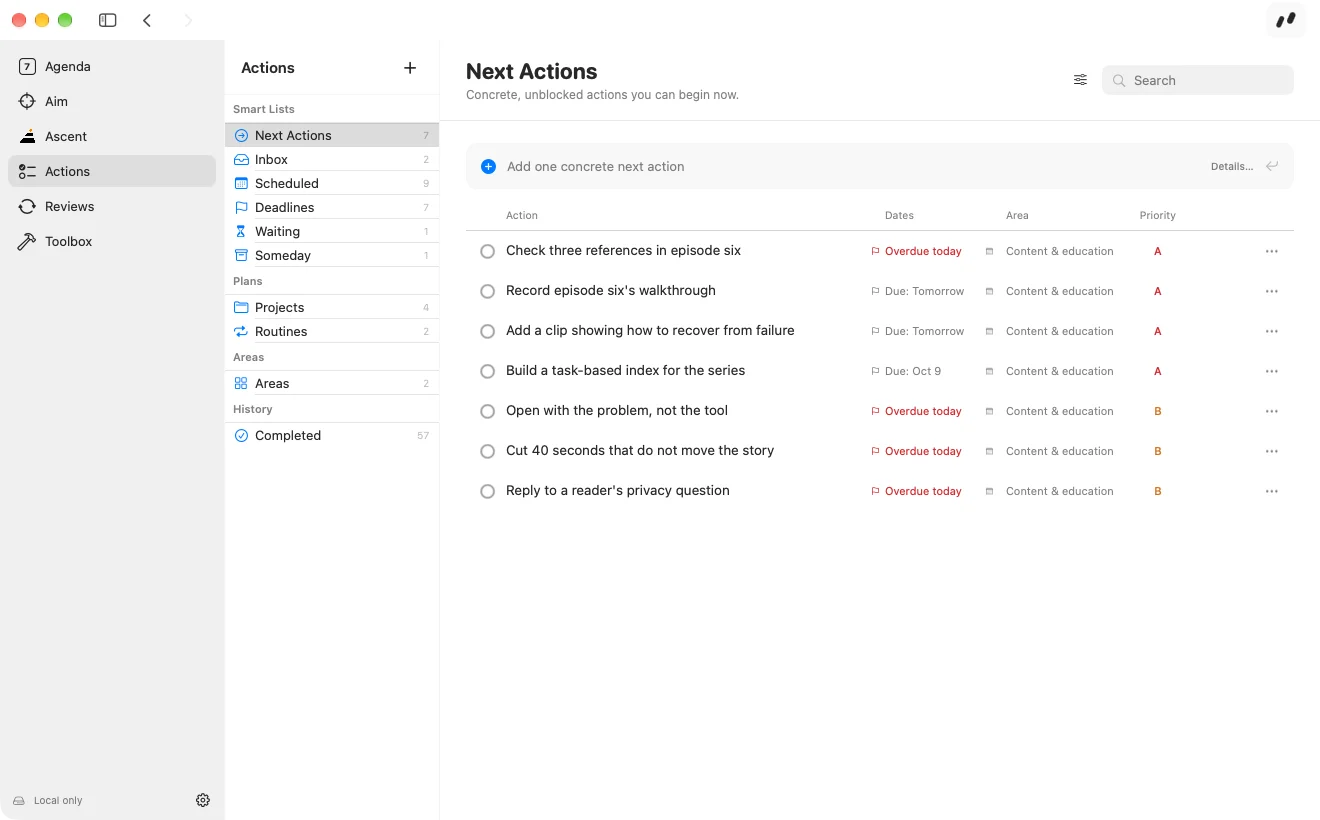Click the plus icon beside Actions heading

[410, 68]
